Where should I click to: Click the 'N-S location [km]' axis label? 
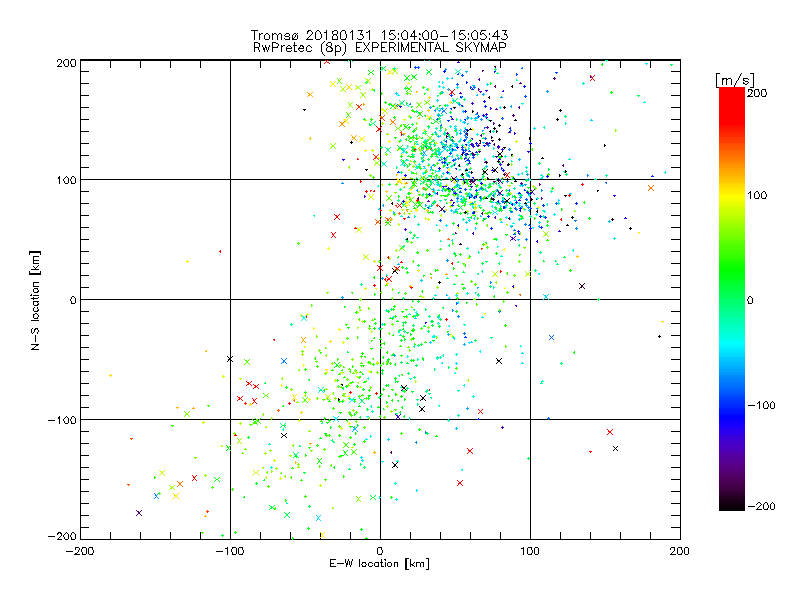pos(35,300)
